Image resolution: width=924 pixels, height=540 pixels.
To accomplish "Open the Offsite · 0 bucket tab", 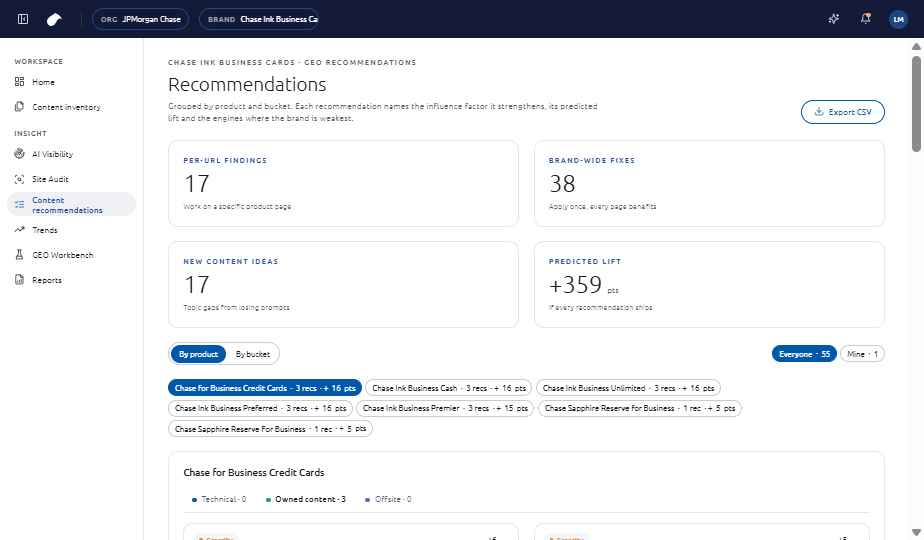I will tap(388, 499).
